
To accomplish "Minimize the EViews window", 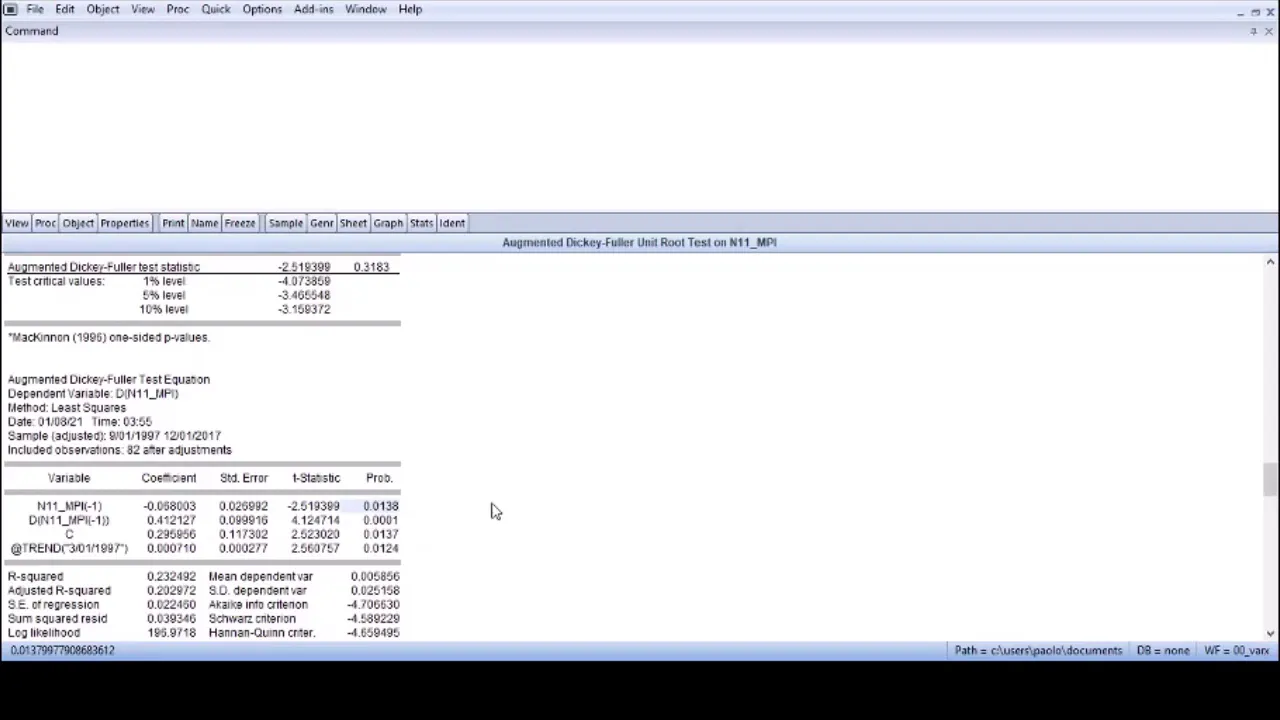I will tap(1240, 12).
